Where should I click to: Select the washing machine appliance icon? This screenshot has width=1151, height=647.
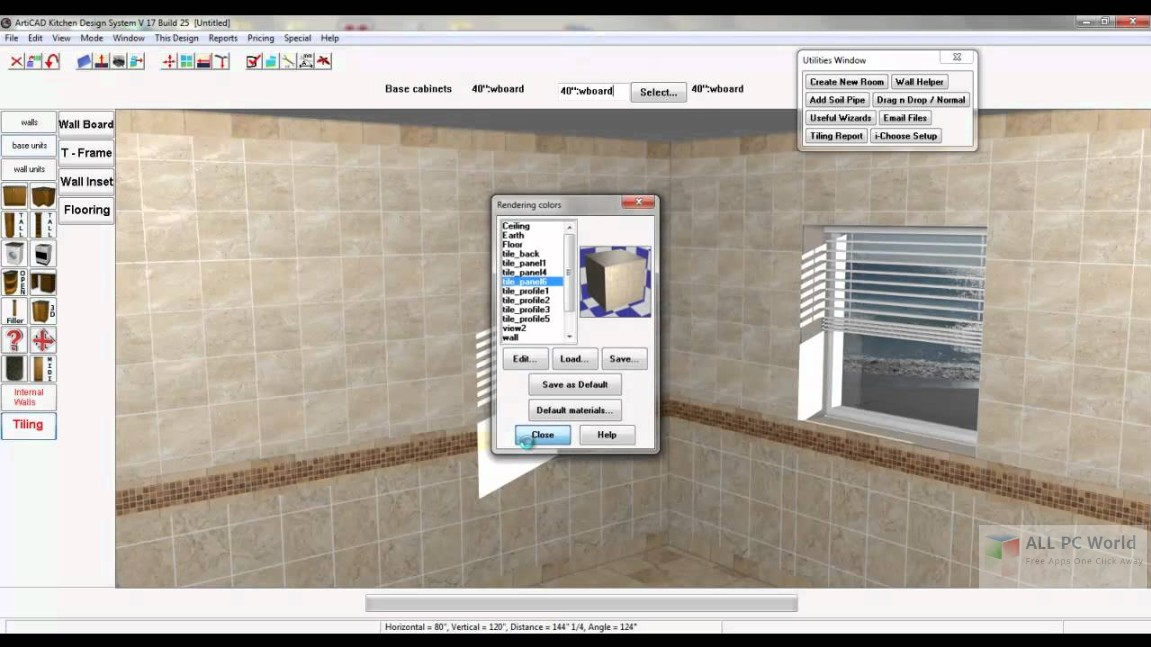(x=14, y=254)
